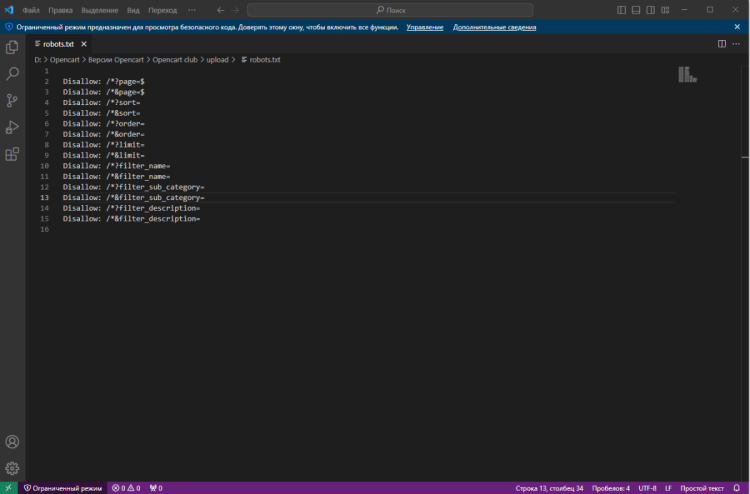This screenshot has height=494, width=750.
Task: Split the editor to the right
Action: [722, 44]
